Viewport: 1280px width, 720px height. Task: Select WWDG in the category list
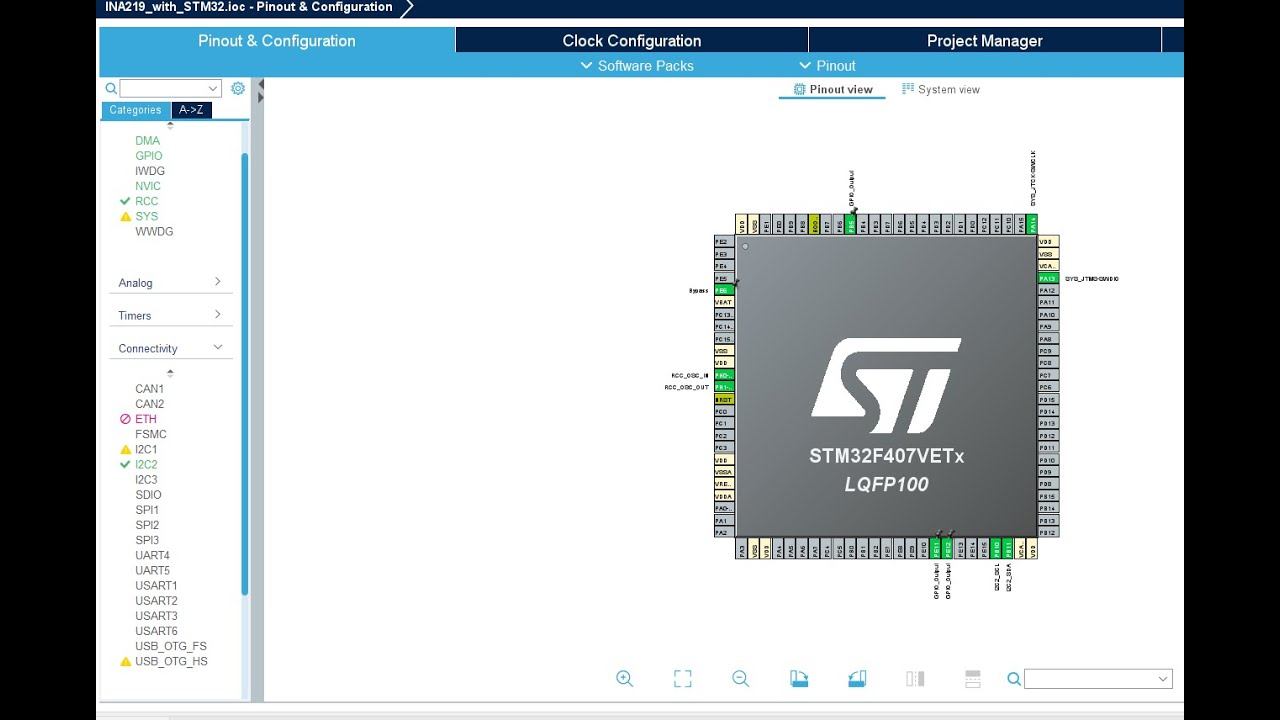pyautogui.click(x=154, y=232)
